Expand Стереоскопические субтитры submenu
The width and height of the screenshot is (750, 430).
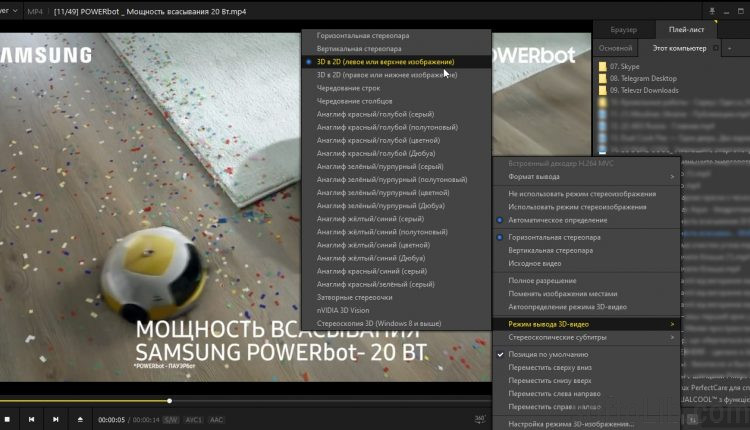(x=586, y=337)
